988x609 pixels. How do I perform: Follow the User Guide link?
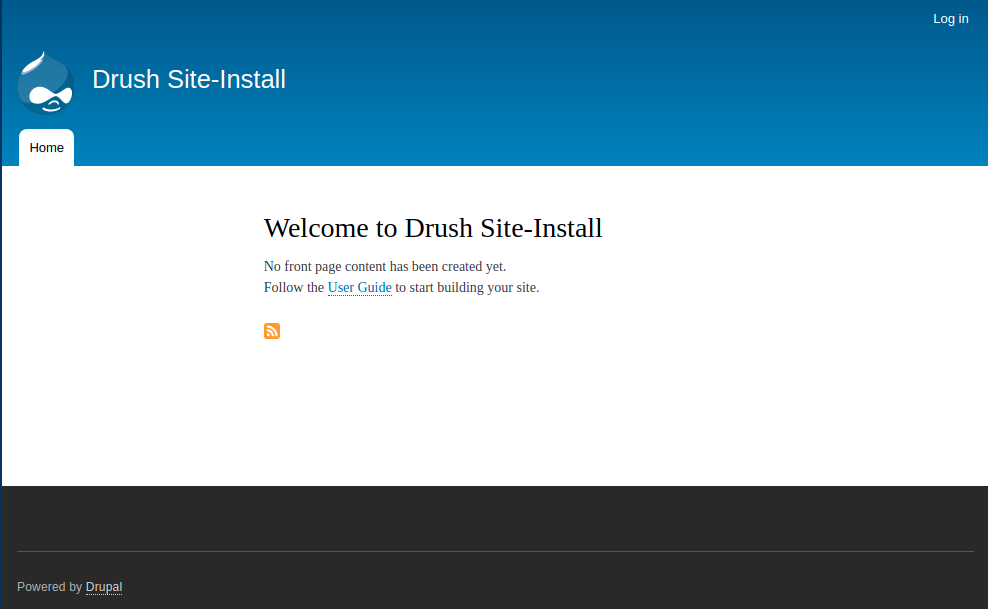[x=360, y=287]
